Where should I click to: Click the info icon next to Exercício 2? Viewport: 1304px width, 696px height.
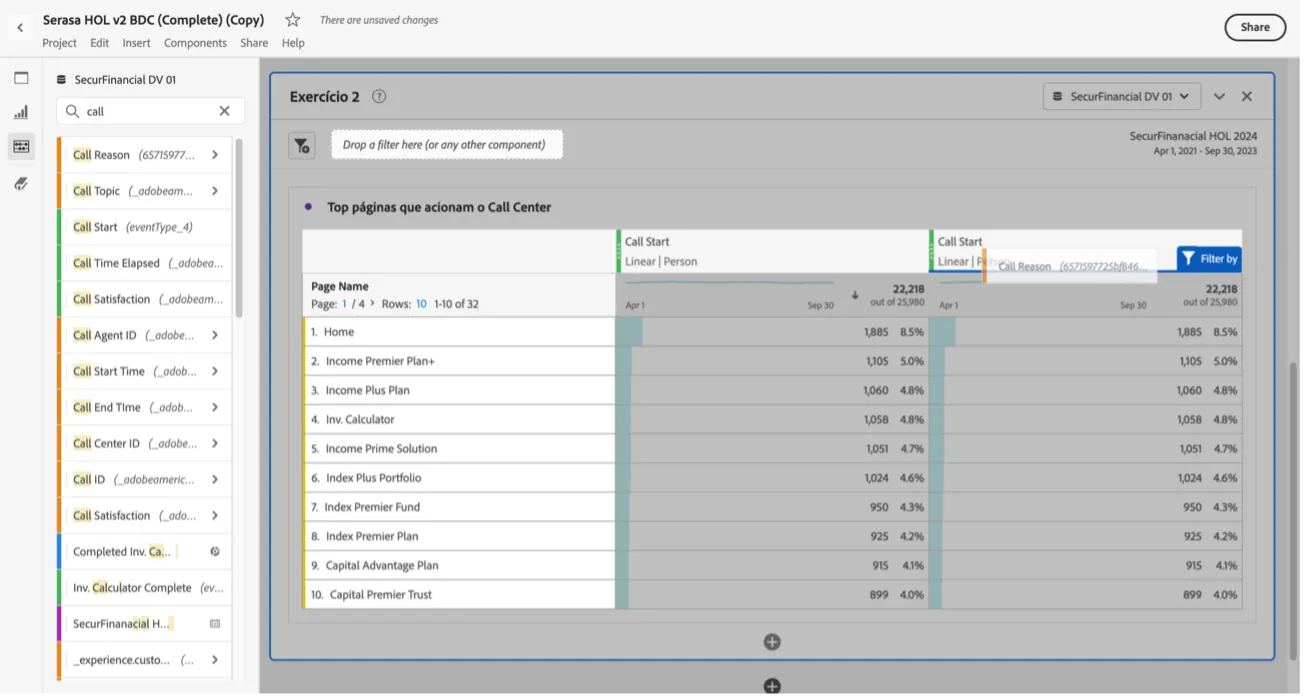pos(379,97)
